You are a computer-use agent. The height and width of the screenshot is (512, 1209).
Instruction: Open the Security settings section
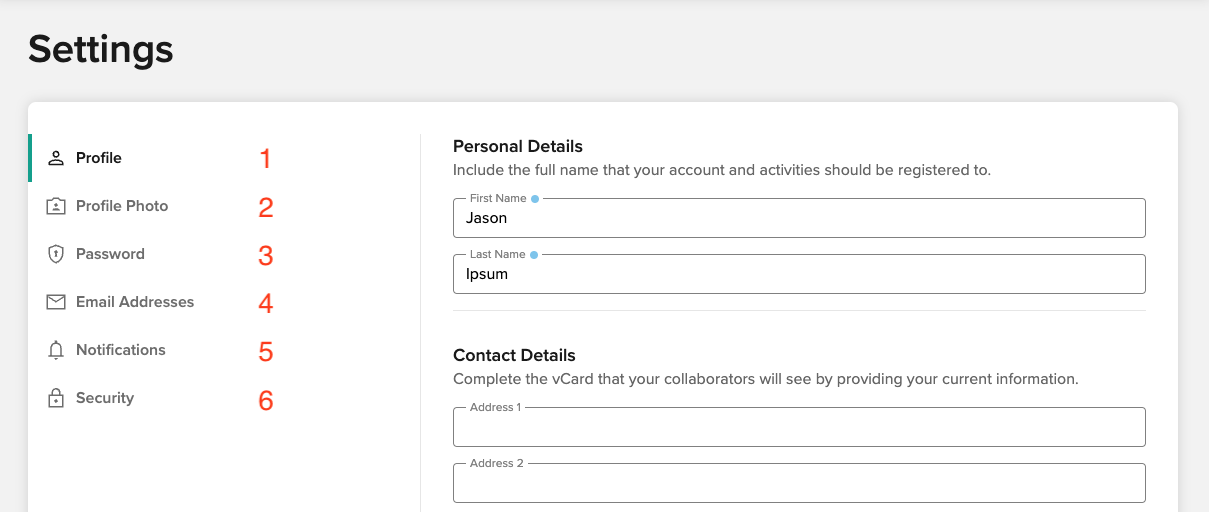pos(105,398)
